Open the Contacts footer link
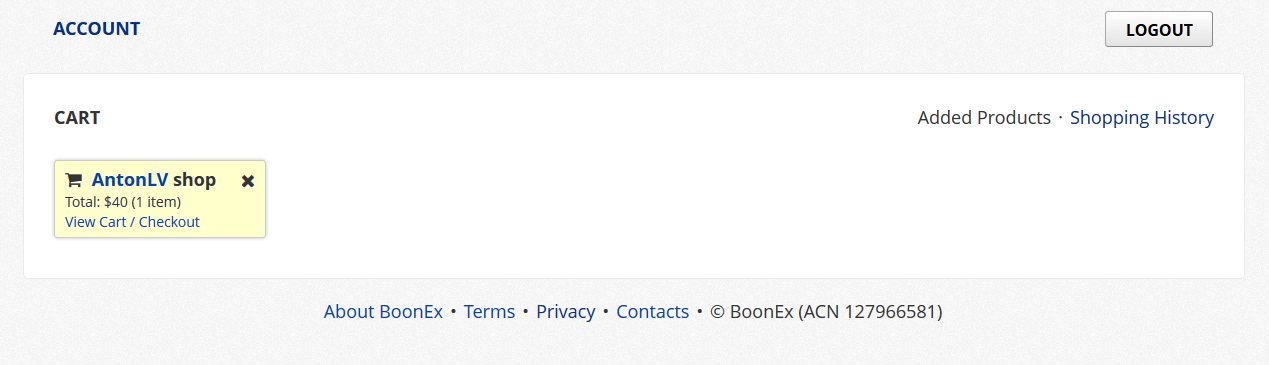This screenshot has height=365, width=1269. pyautogui.click(x=652, y=311)
